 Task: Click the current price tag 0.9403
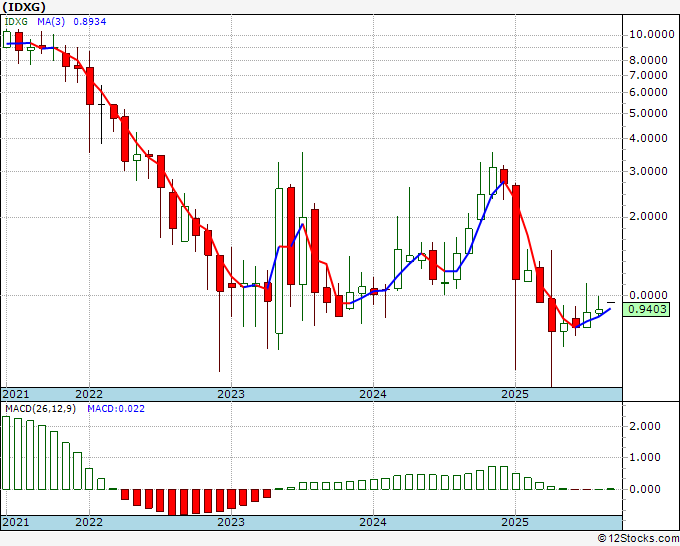(647, 309)
